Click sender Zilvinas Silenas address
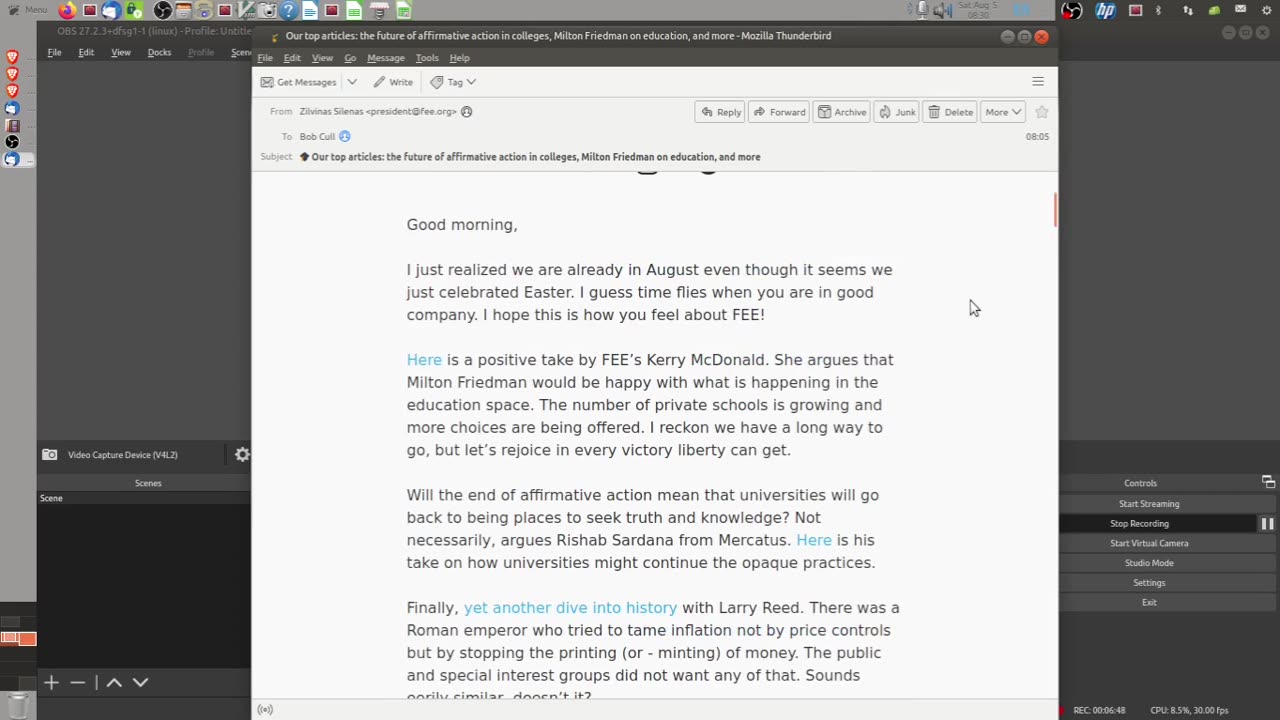This screenshot has width=1280, height=720. coord(378,112)
